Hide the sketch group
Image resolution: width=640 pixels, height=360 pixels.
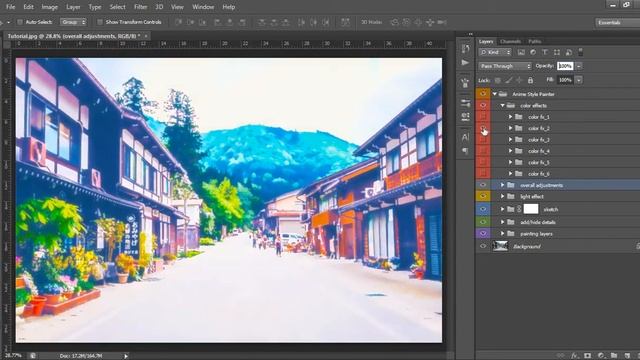(x=483, y=209)
